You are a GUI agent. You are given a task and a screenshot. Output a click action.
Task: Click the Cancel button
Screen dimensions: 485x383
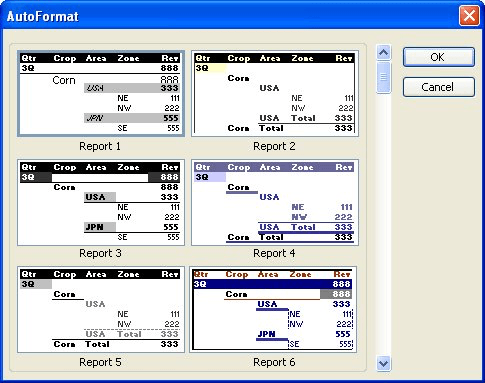439,87
